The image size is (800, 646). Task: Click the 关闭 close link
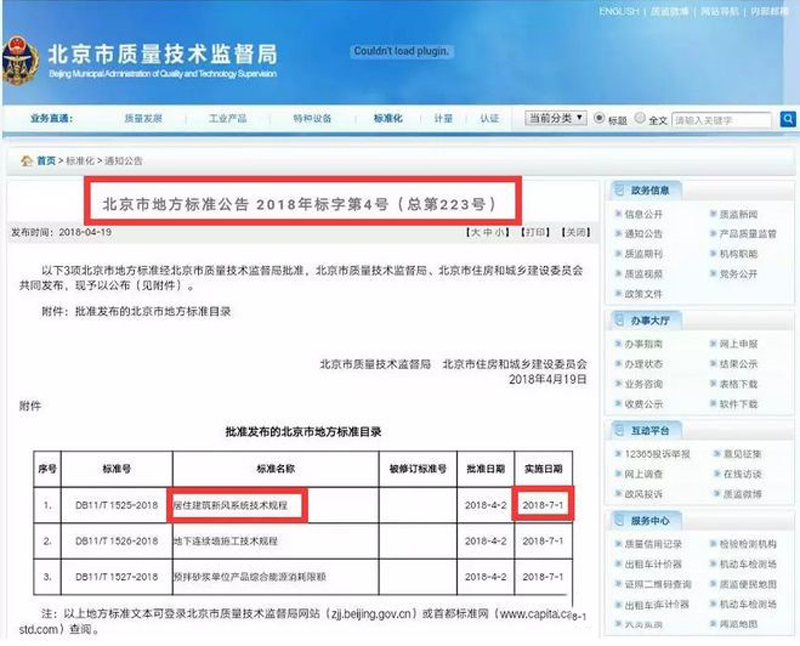pyautogui.click(x=574, y=232)
